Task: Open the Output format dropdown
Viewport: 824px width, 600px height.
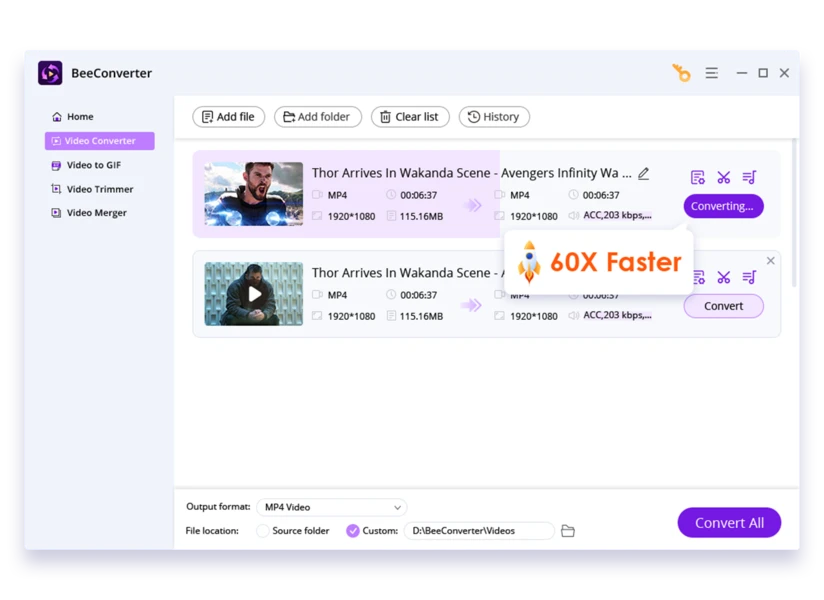Action: coord(331,507)
